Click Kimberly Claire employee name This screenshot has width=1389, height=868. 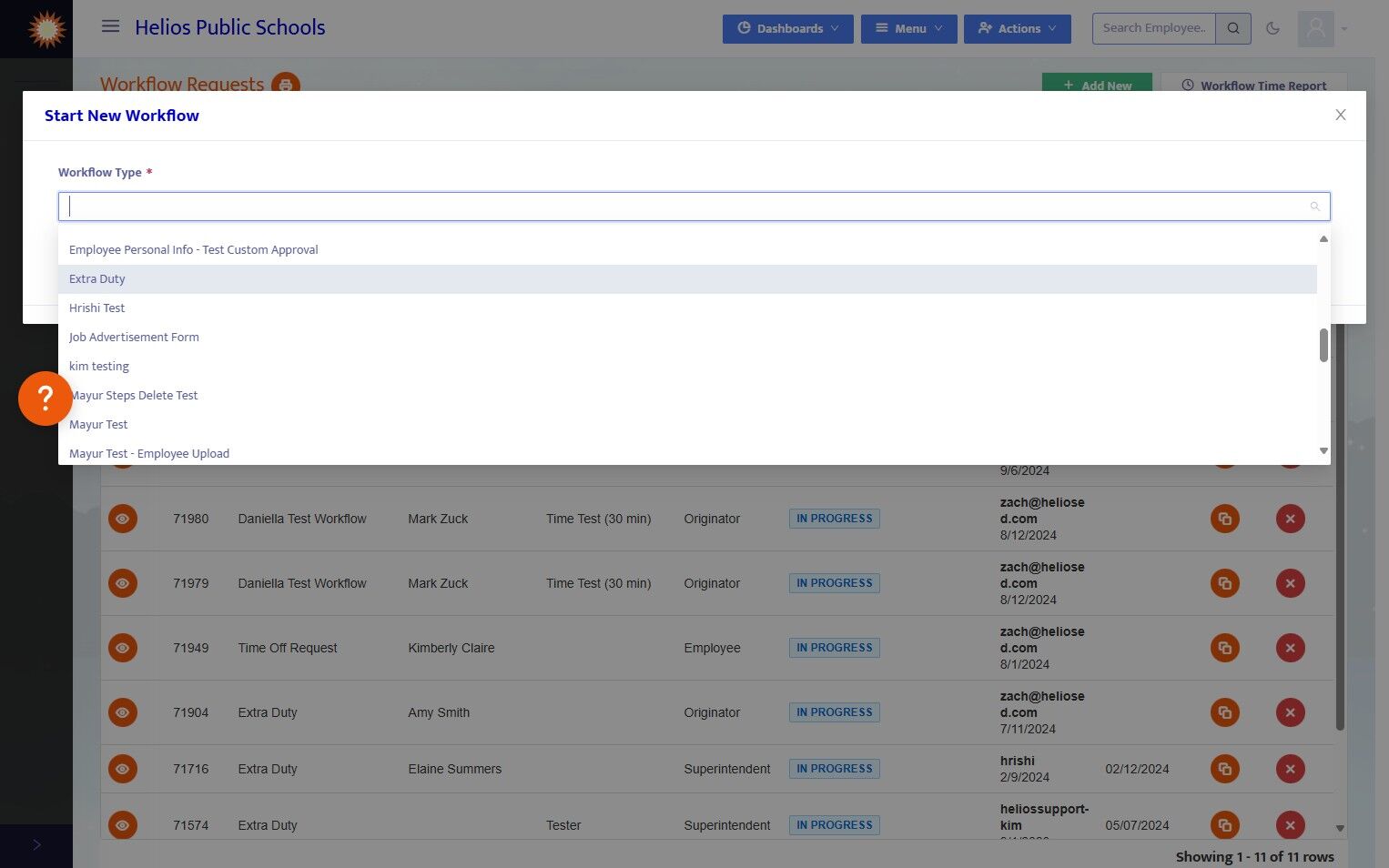[451, 648]
